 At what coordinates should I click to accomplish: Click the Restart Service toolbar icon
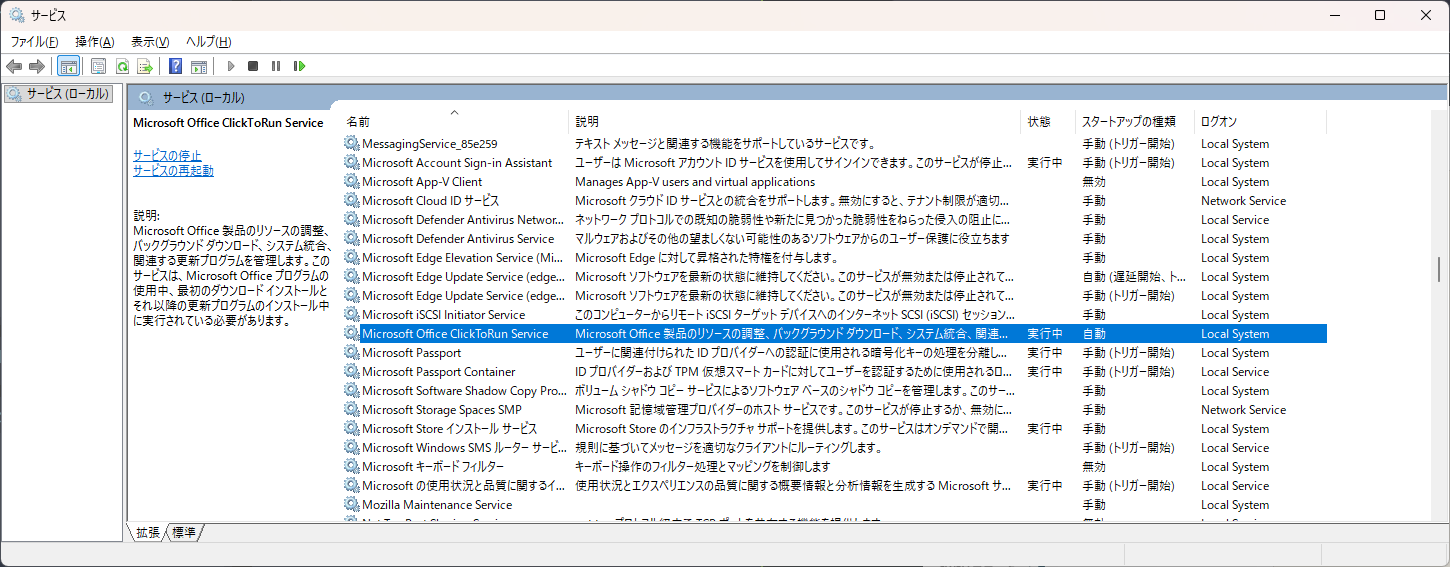(299, 66)
